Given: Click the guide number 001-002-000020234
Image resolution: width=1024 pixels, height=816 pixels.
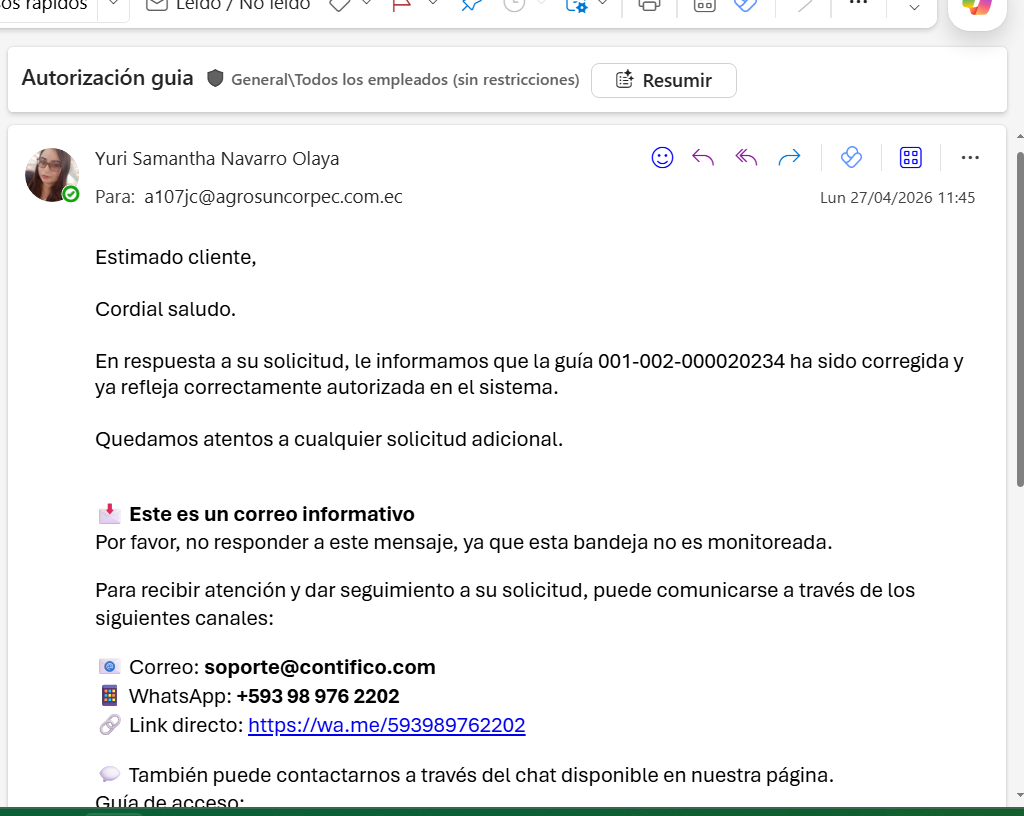Looking at the screenshot, I should pos(691,361).
